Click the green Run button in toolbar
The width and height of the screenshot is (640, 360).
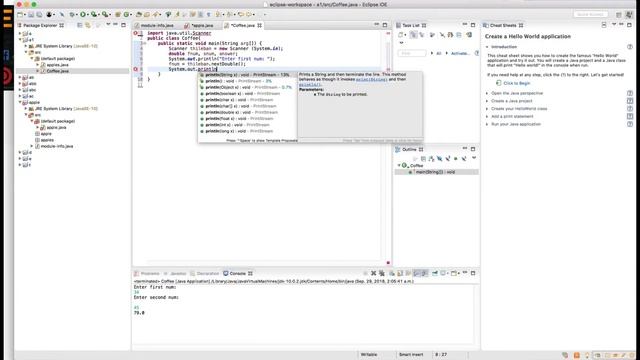pos(83,14)
